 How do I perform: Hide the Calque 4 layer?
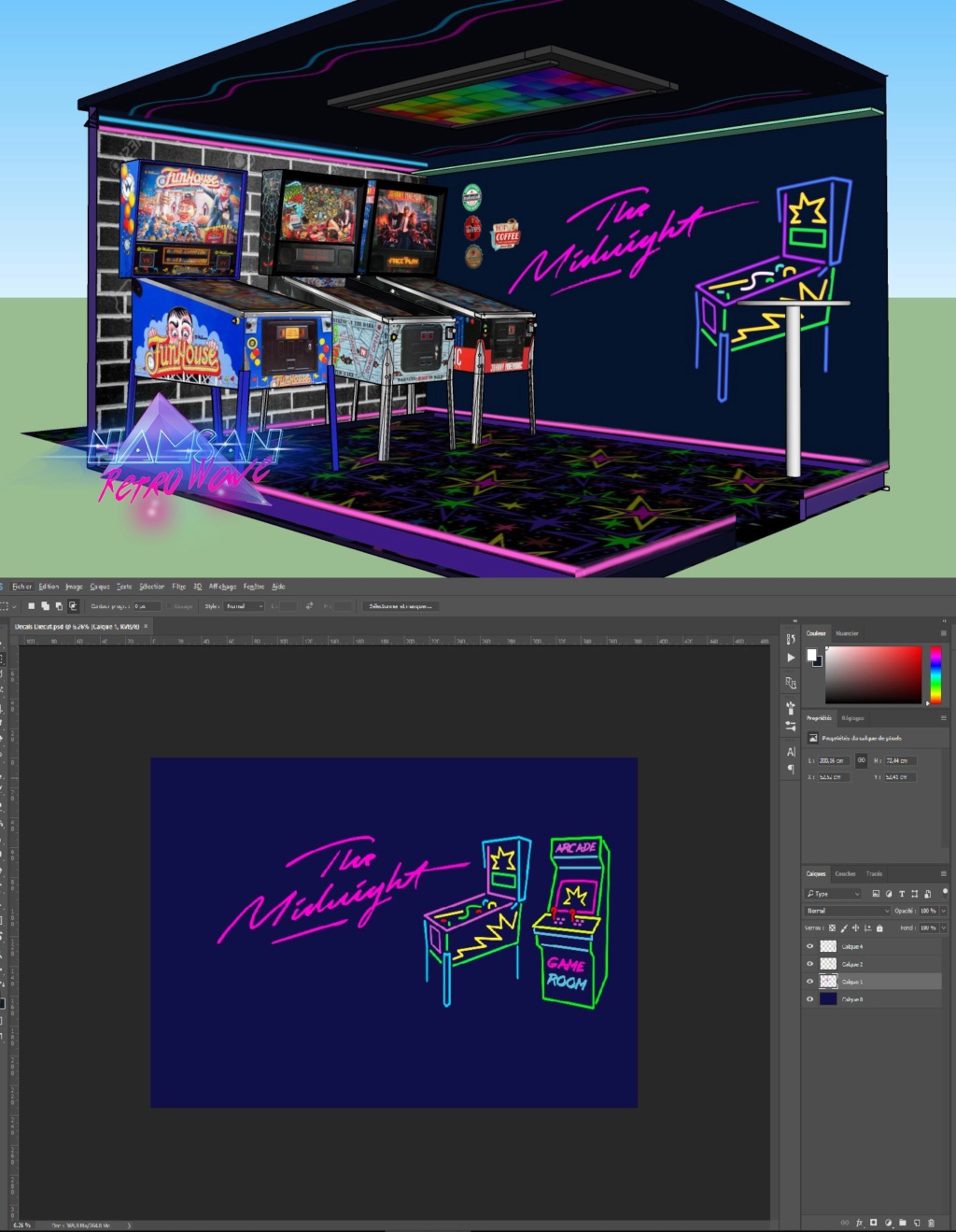point(810,946)
